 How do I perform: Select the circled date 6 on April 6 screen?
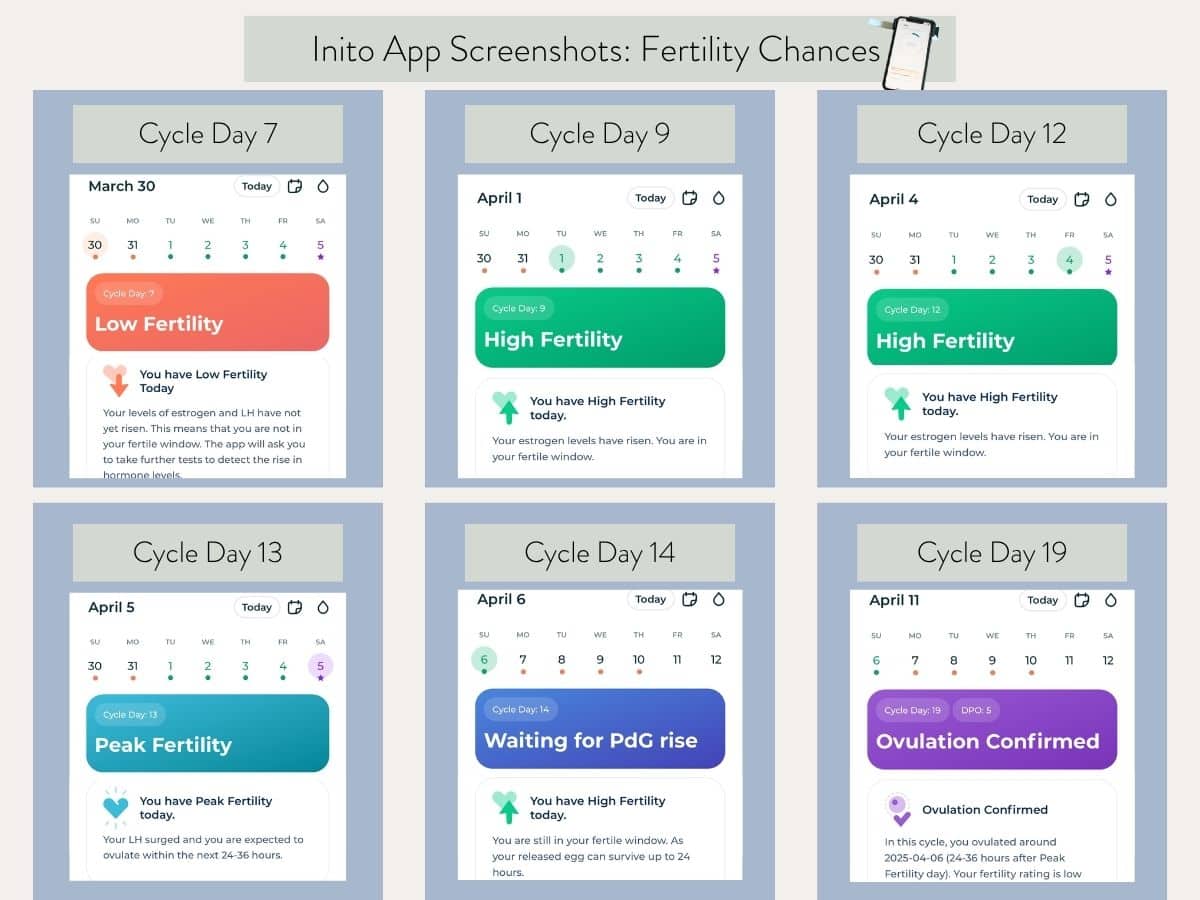[484, 659]
